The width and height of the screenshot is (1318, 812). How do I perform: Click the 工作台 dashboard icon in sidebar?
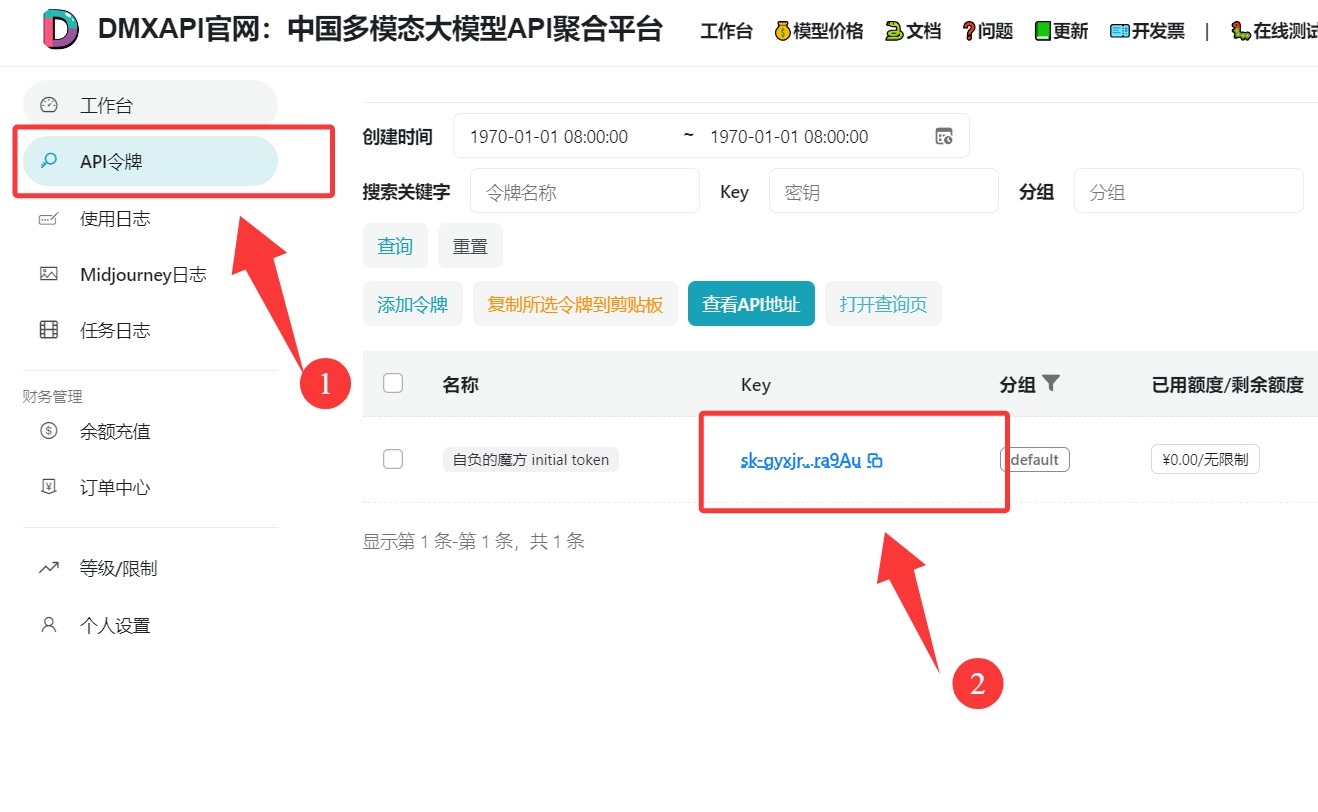point(49,105)
